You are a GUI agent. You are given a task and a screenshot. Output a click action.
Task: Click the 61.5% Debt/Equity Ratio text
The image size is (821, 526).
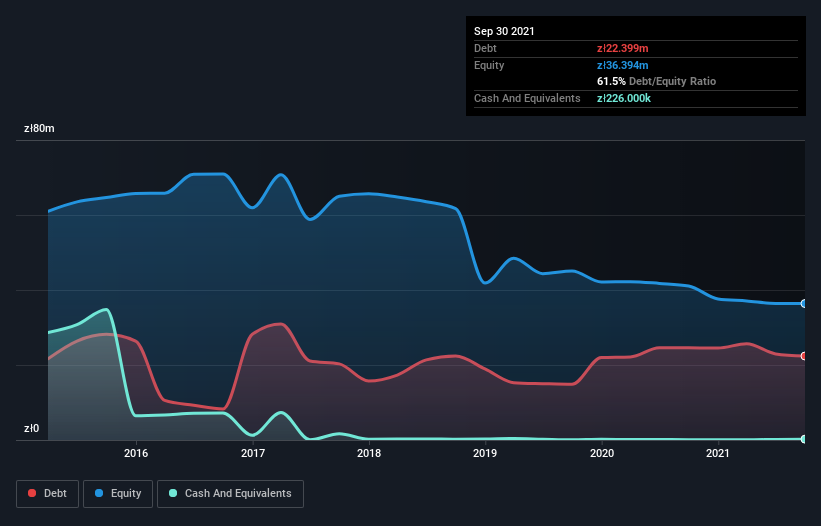(657, 81)
